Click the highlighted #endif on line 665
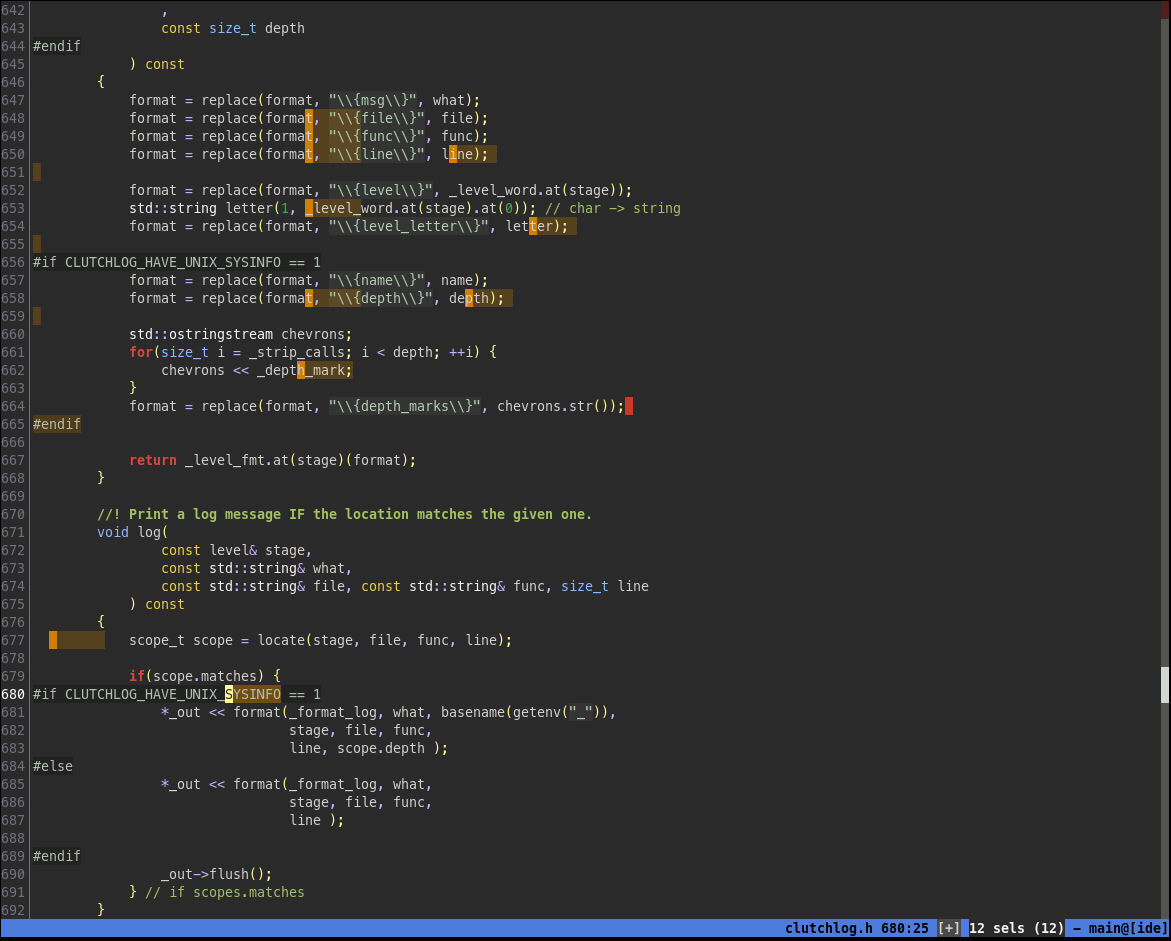This screenshot has width=1171, height=941. [x=57, y=424]
